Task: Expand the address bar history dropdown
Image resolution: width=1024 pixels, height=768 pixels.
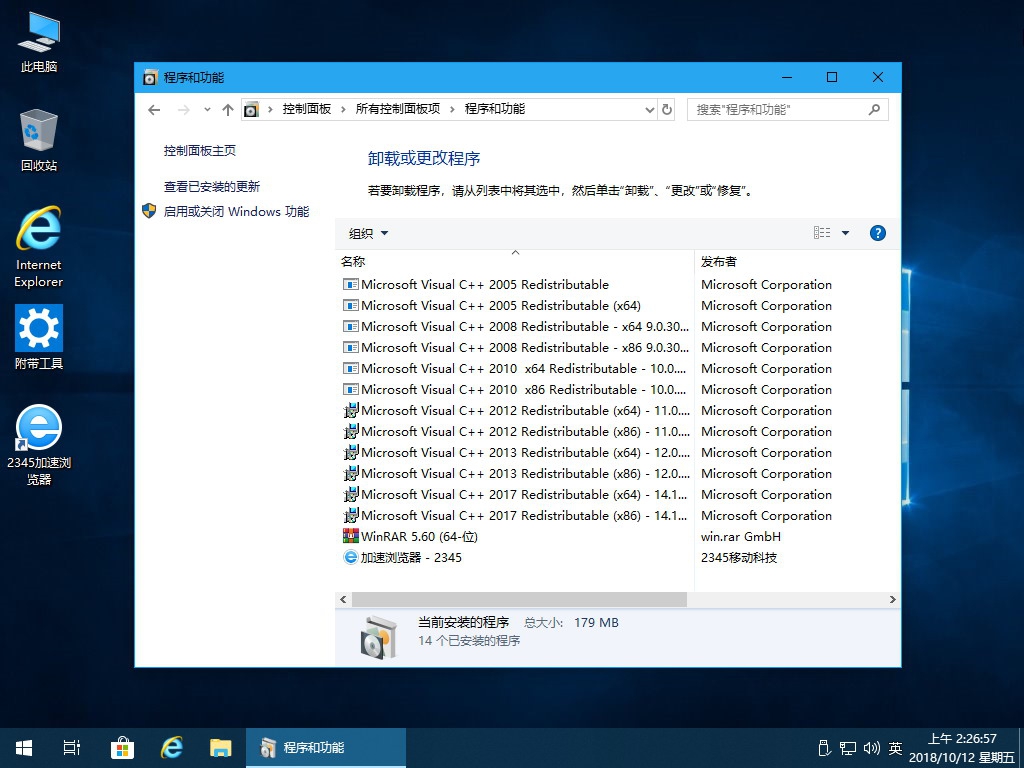Action: (x=650, y=110)
